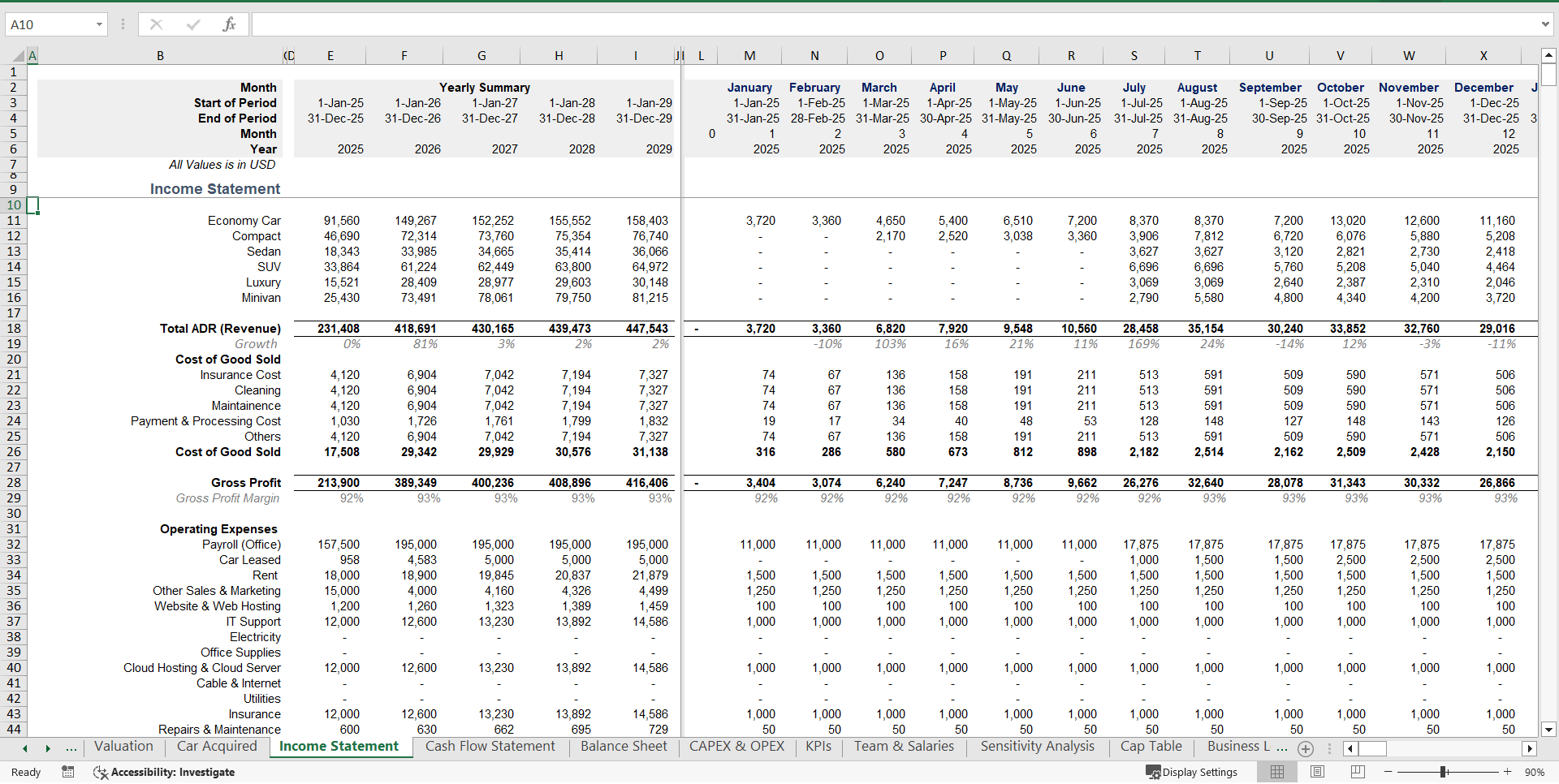
Task: Click the Accessibility Investigate status icon
Action: point(101,772)
